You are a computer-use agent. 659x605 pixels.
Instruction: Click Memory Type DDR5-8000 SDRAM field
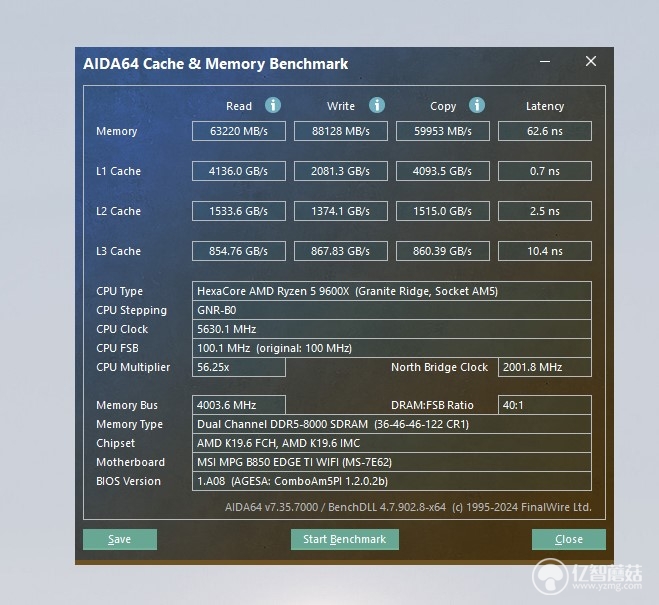click(x=392, y=424)
